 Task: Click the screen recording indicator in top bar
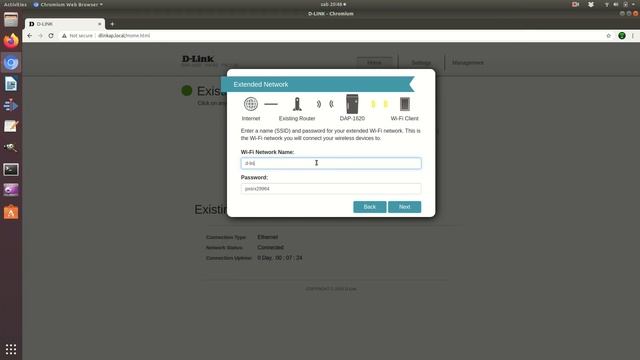pos(576,4)
